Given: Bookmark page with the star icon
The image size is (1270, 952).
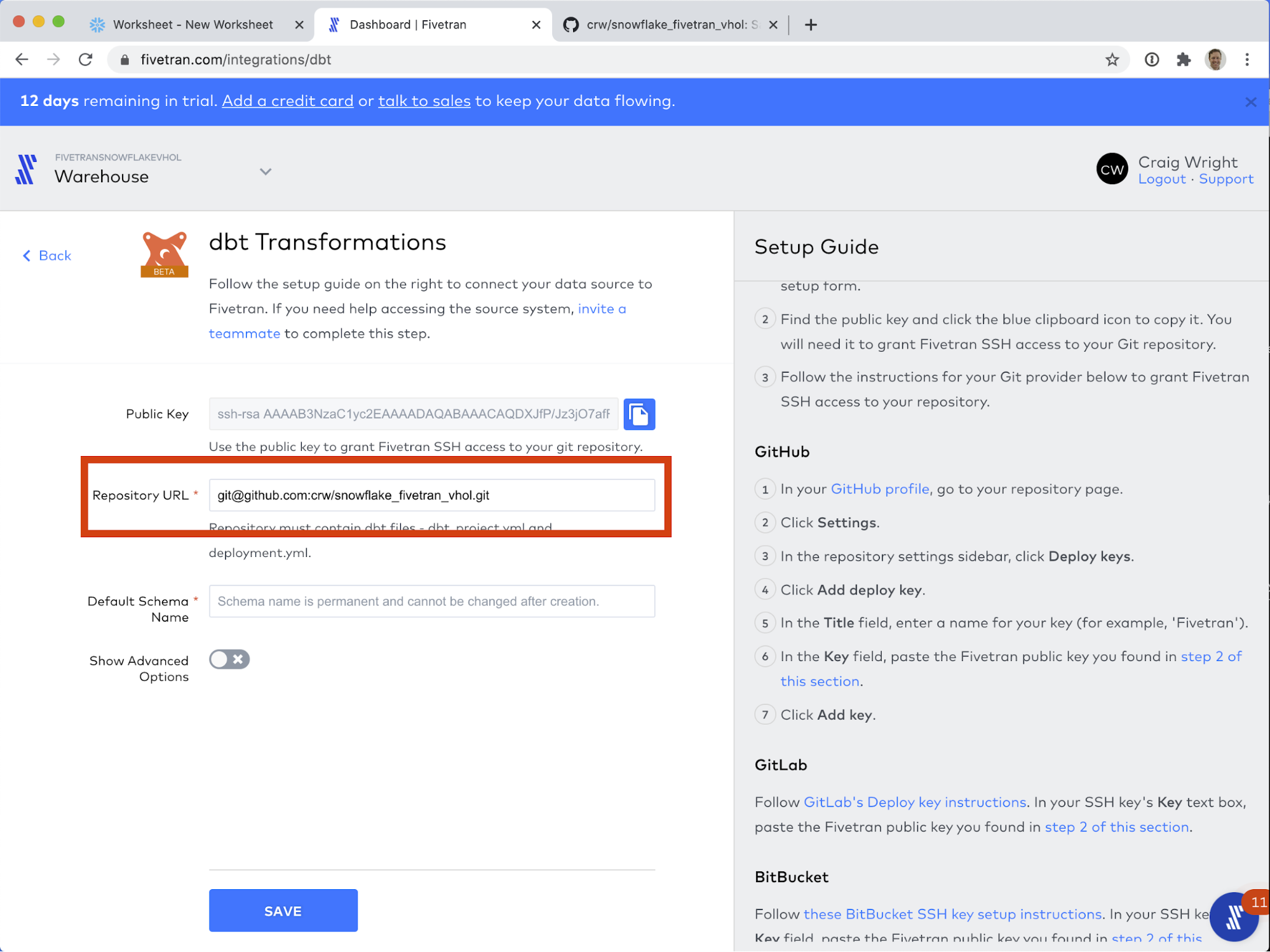Looking at the screenshot, I should pos(1112,60).
